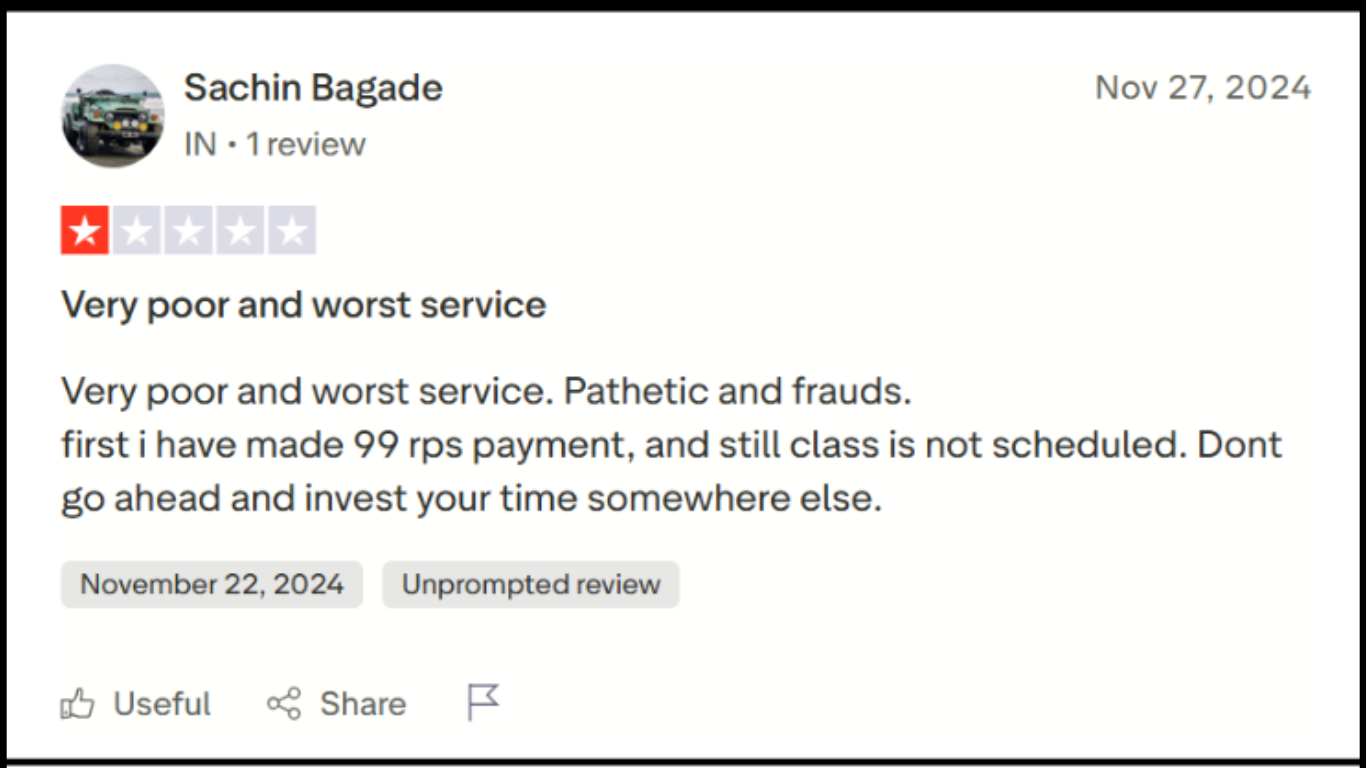Viewport: 1366px width, 768px height.
Task: Select the Unprompted review tag
Action: tap(530, 584)
